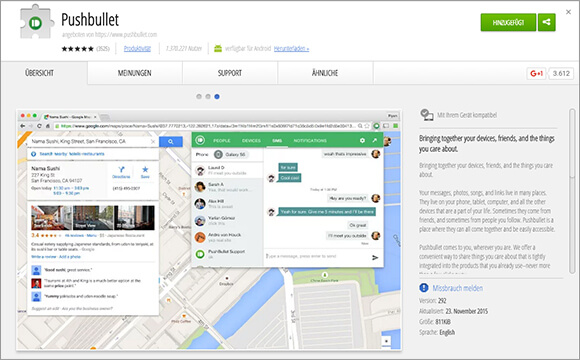The width and height of the screenshot is (580, 360).
Task: Switch to the ÜBERSICHT tab
Action: tap(39, 73)
